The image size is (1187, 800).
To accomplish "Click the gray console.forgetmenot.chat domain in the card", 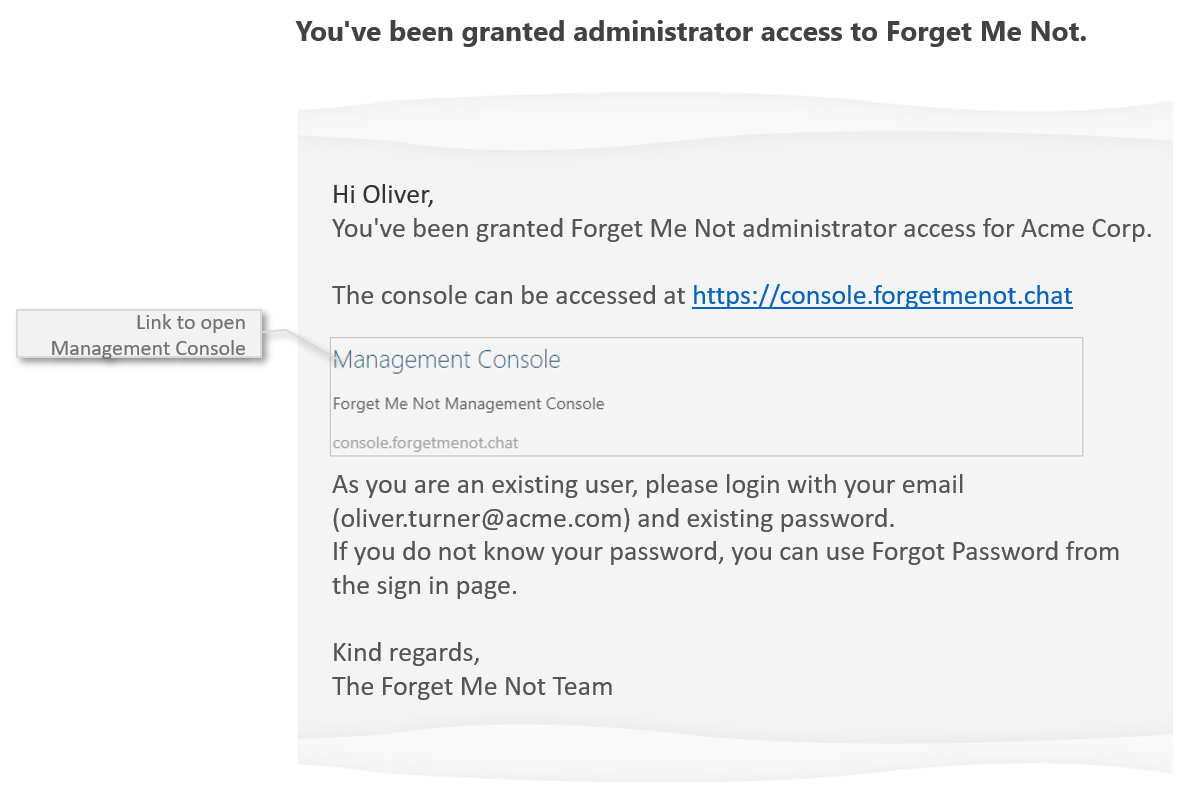I will coord(425,442).
